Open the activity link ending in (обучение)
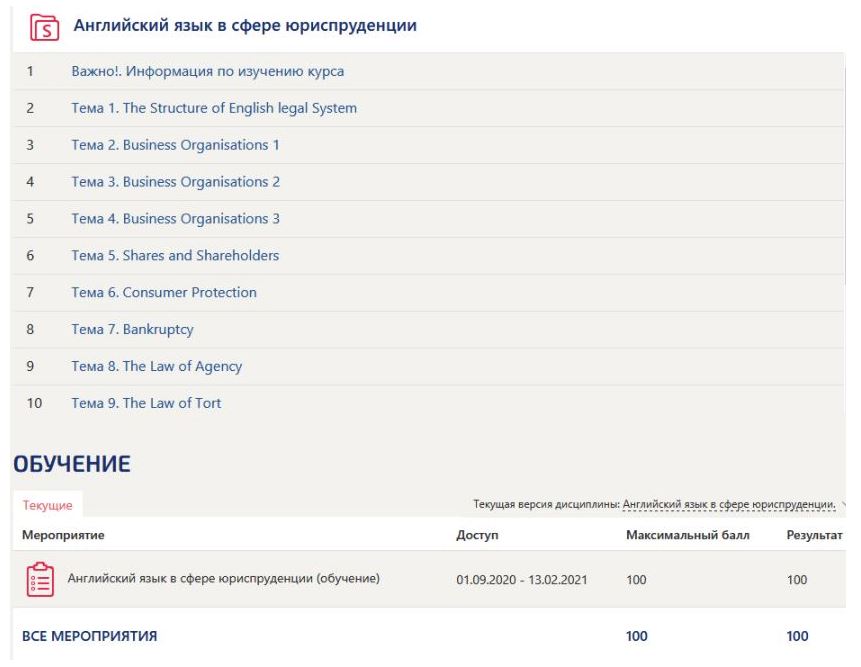 click(x=222, y=577)
